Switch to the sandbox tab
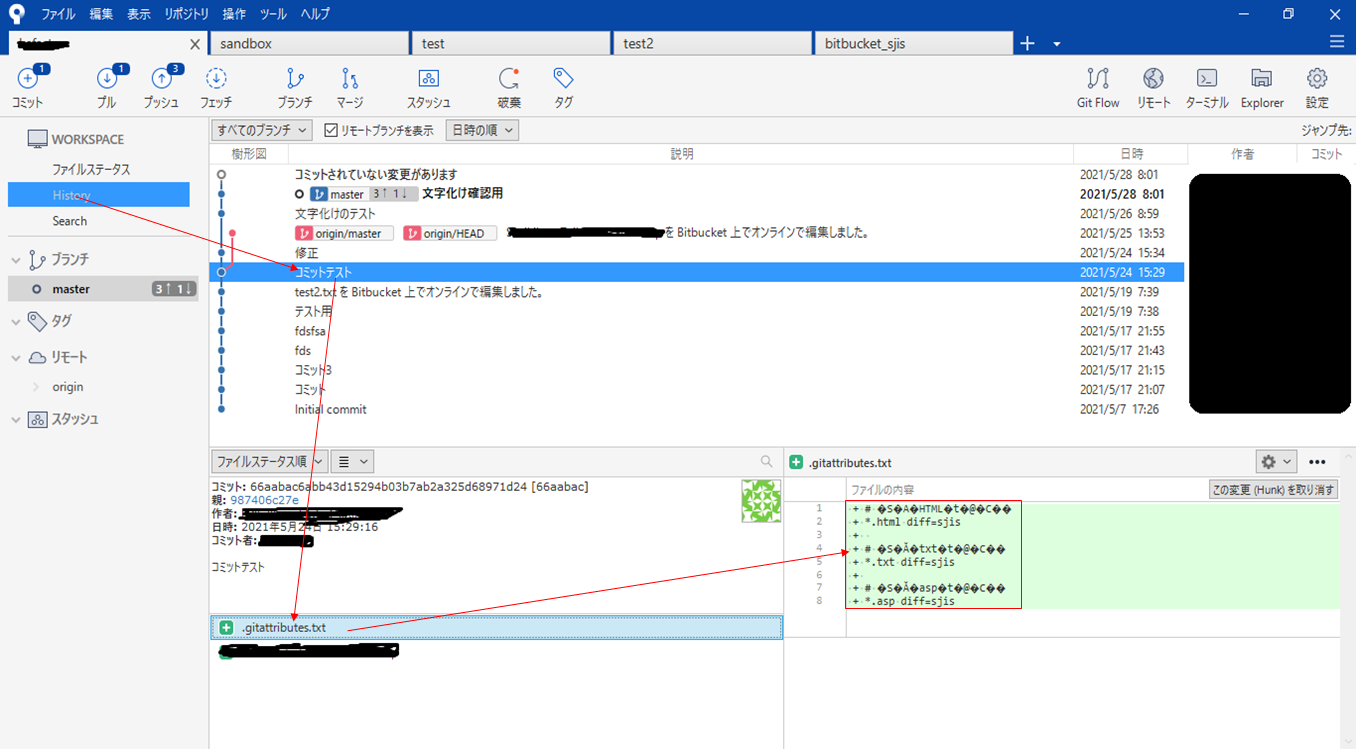The height and width of the screenshot is (749, 1356). 310,43
